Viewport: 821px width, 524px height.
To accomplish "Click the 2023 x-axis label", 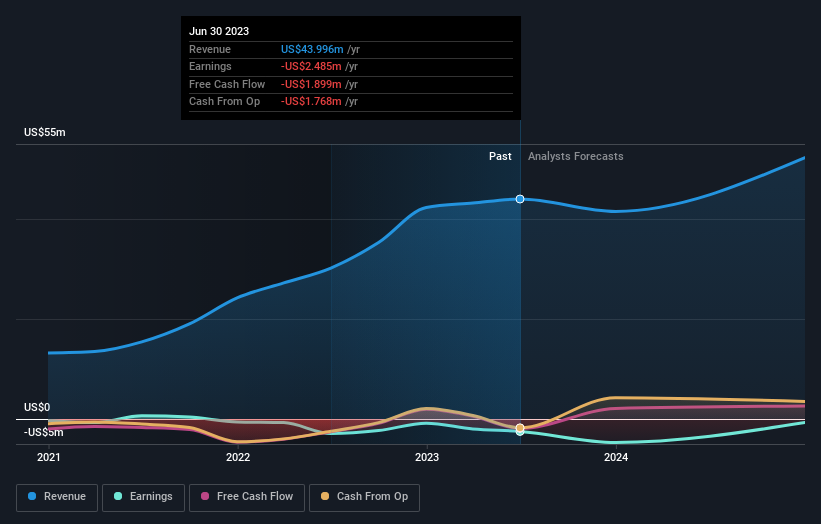I will coord(427,458).
